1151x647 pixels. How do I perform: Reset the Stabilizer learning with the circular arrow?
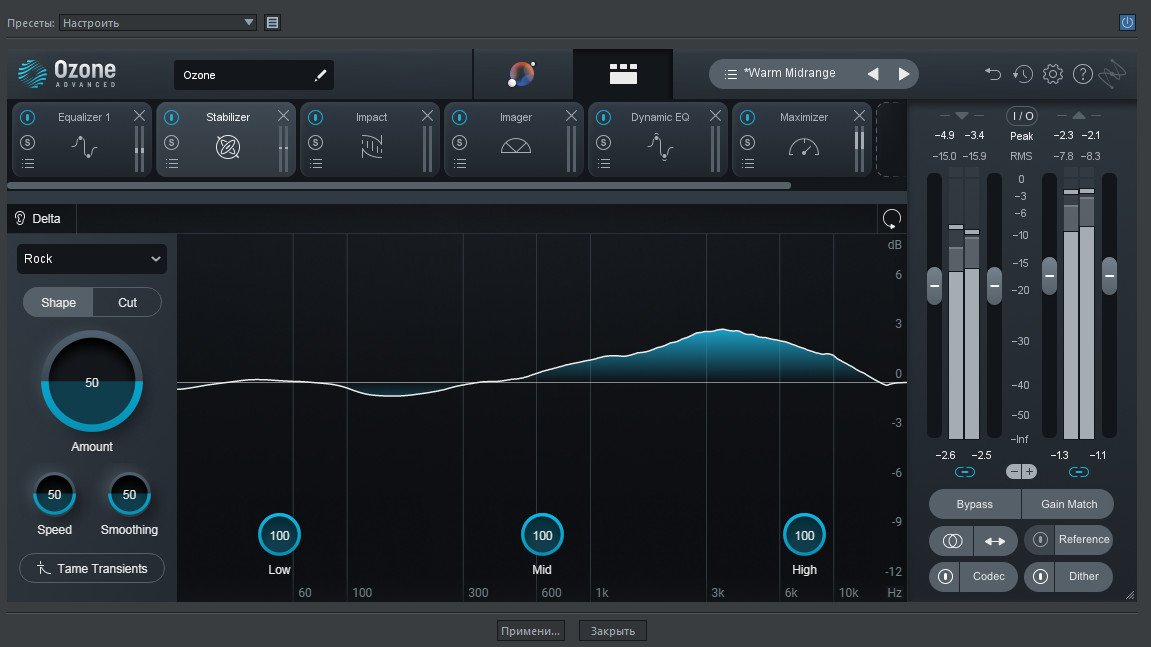click(x=891, y=219)
